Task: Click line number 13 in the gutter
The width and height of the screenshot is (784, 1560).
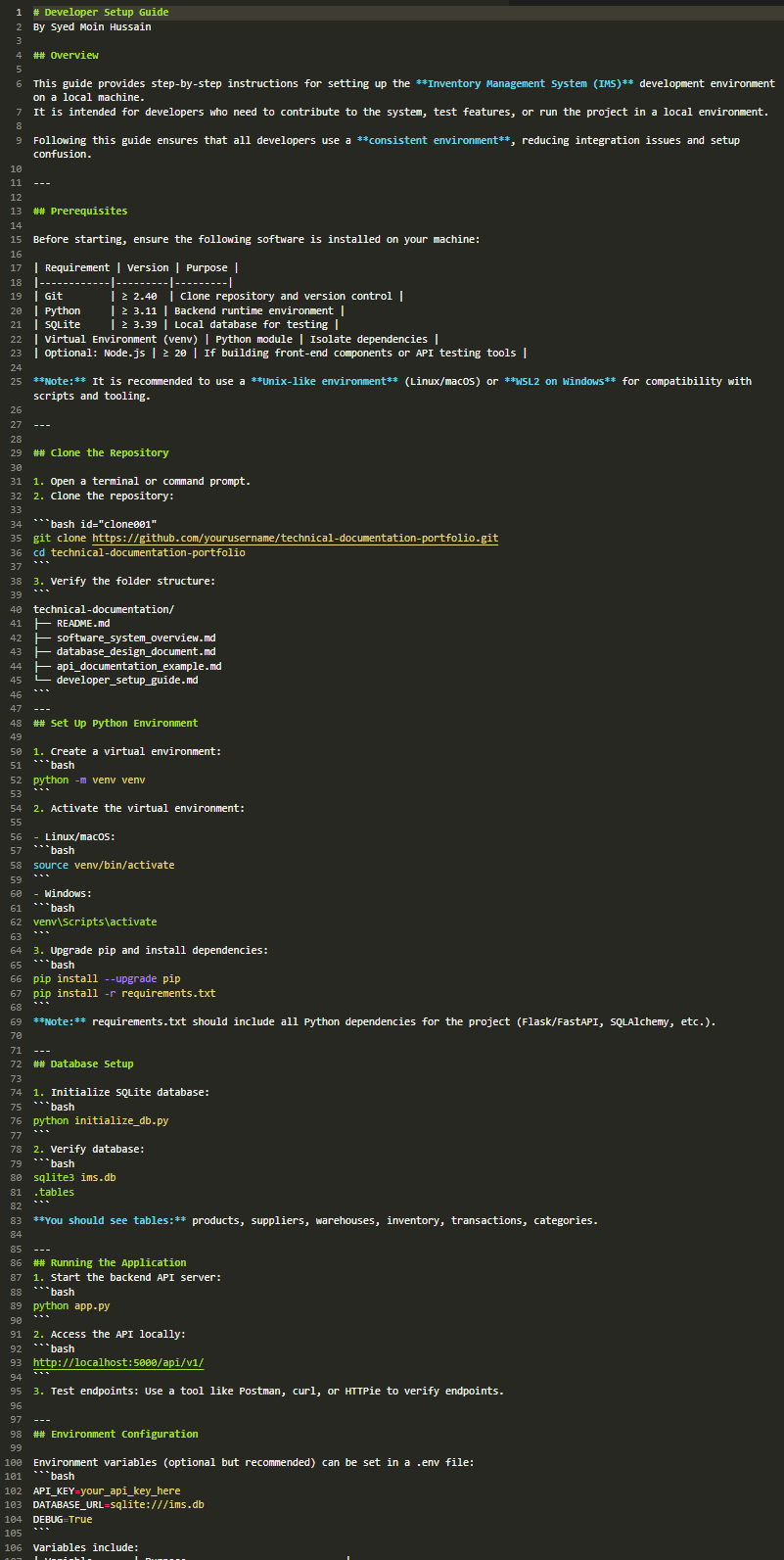Action: point(16,211)
